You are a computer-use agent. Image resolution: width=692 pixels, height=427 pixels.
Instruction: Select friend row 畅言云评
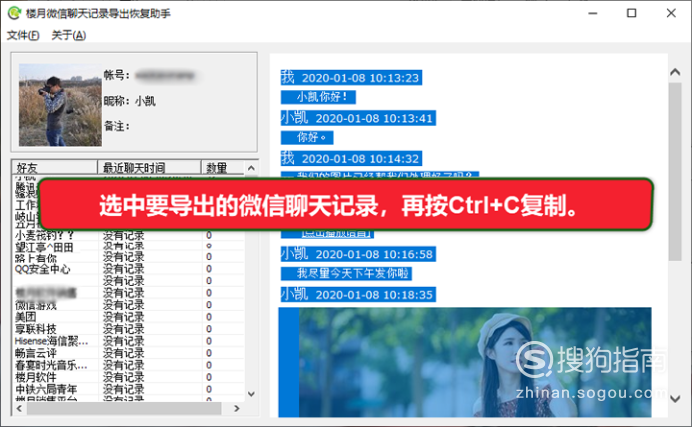[x=128, y=353]
